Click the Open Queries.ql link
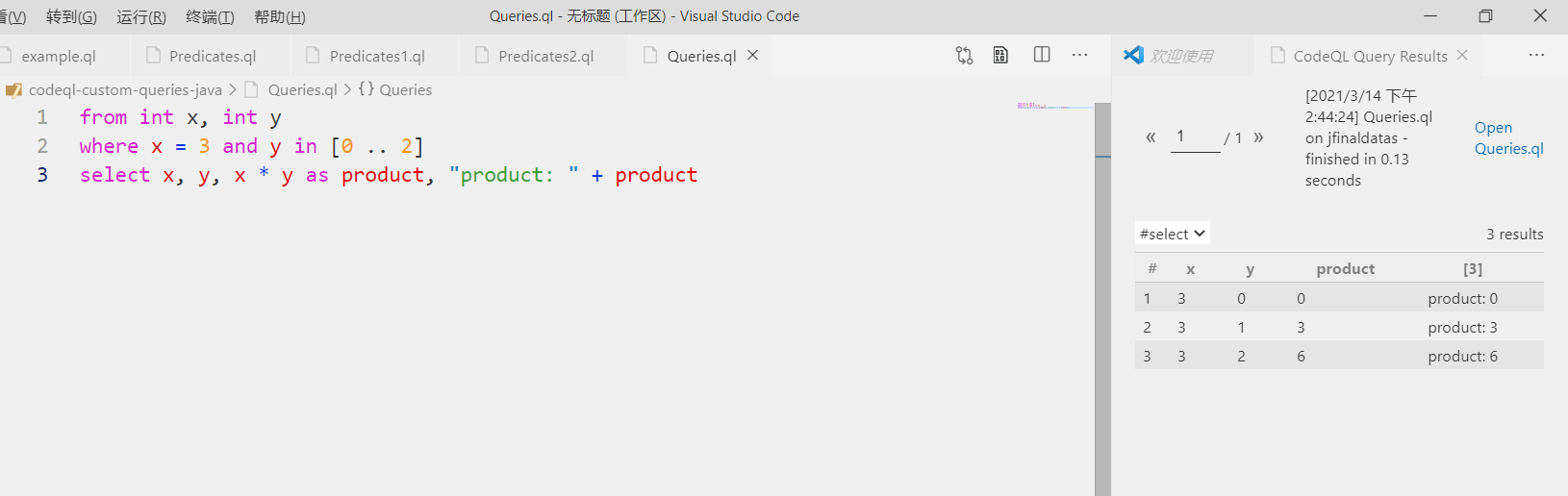Viewport: 1568px width, 496px height. tap(1508, 137)
